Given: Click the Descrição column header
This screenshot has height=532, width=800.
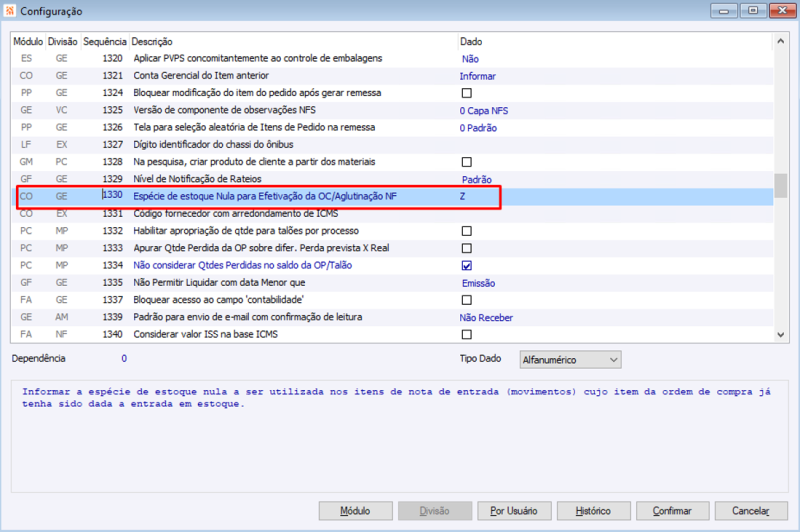Looking at the screenshot, I should [152, 41].
